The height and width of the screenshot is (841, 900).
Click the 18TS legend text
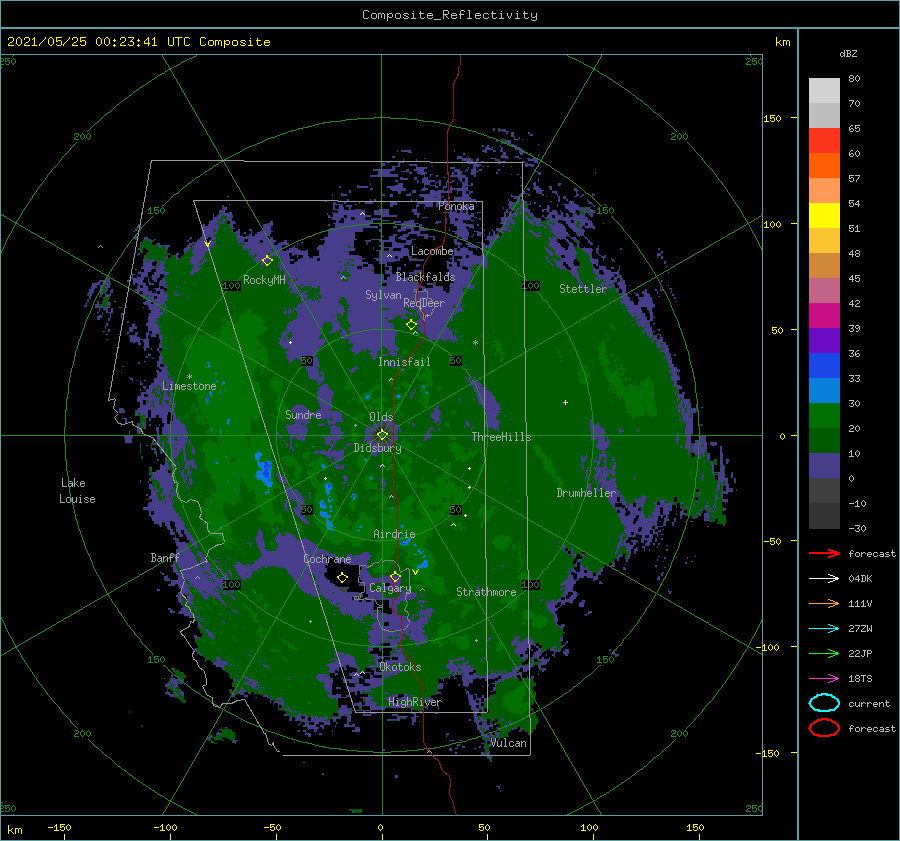860,679
